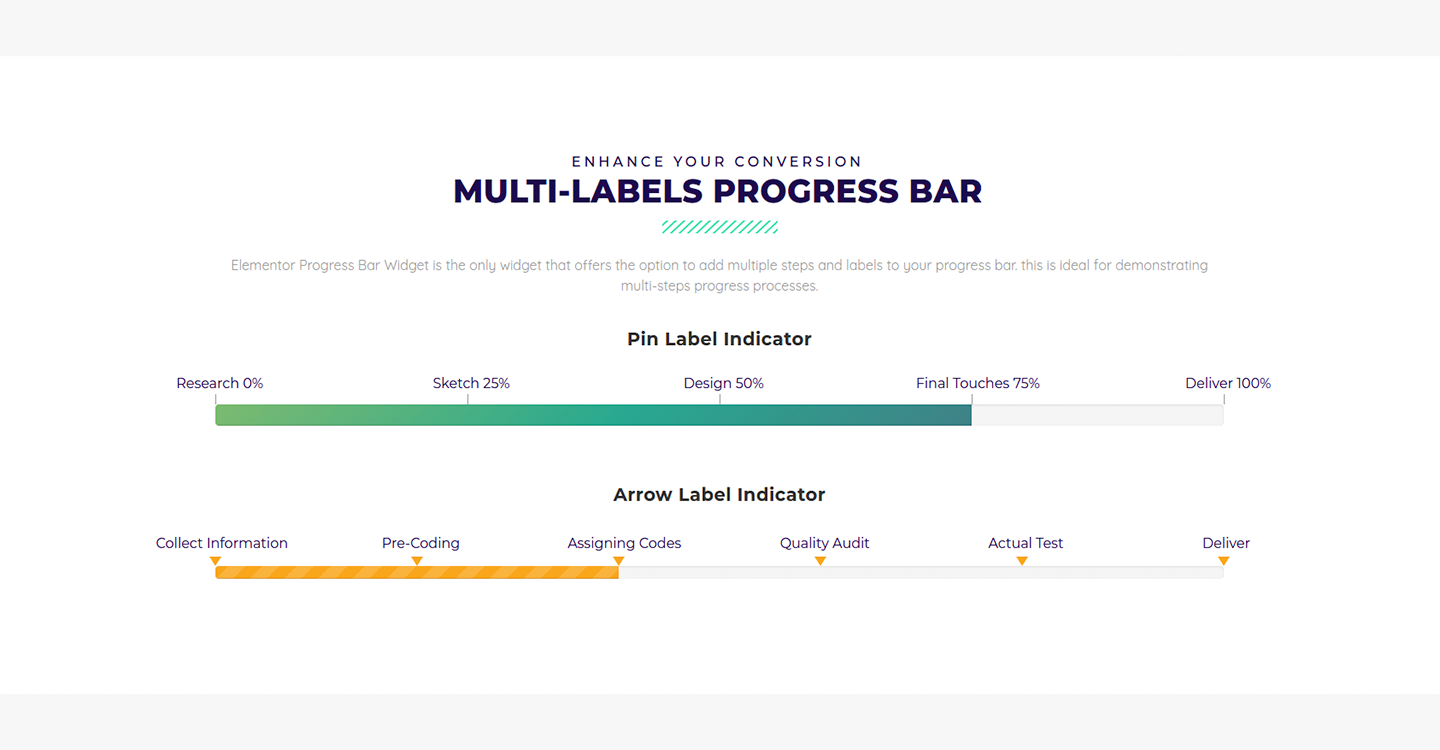Click the Final Touches 75% label

[x=977, y=383]
